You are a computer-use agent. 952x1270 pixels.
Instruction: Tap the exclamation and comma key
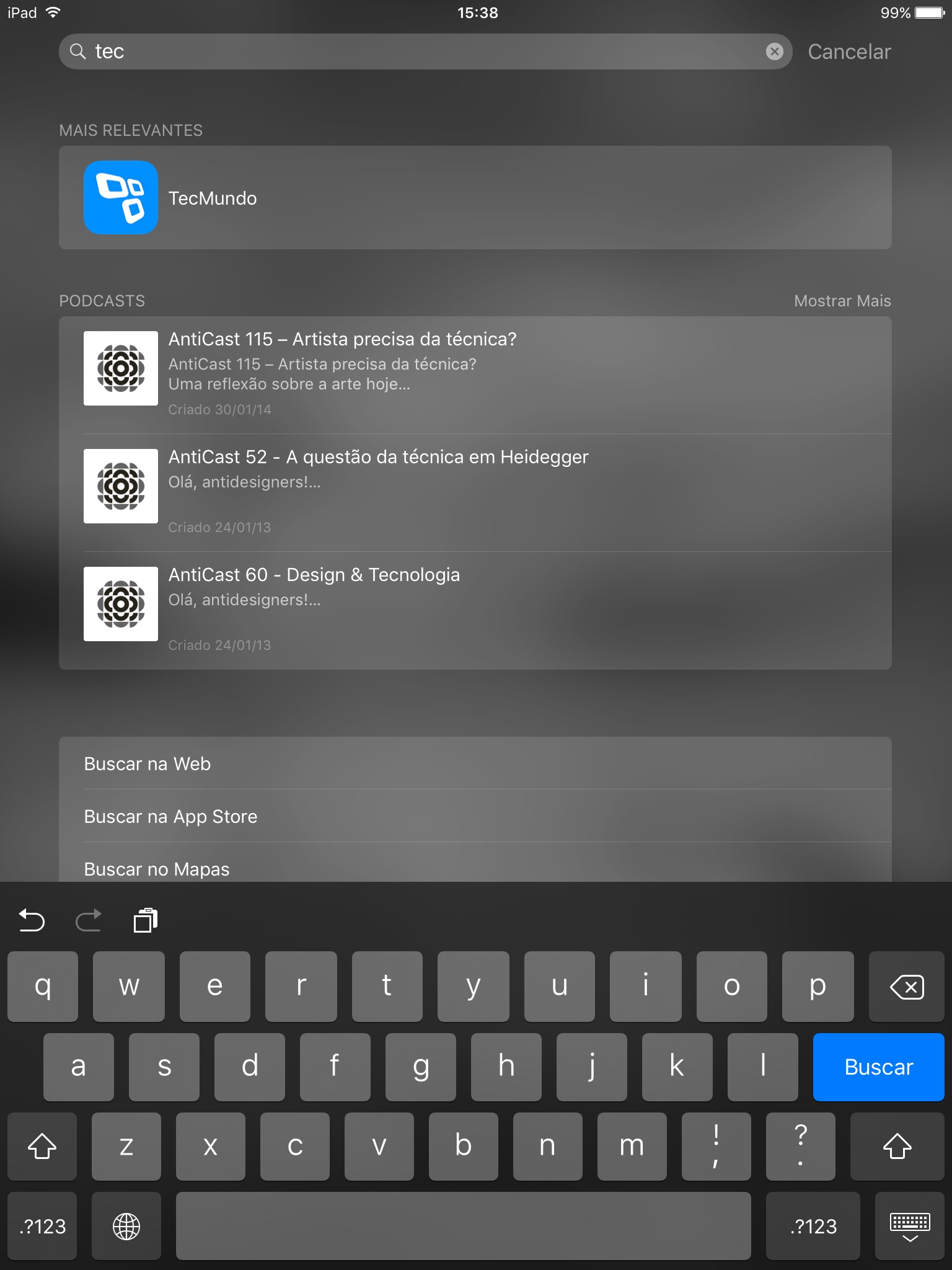tap(716, 1146)
